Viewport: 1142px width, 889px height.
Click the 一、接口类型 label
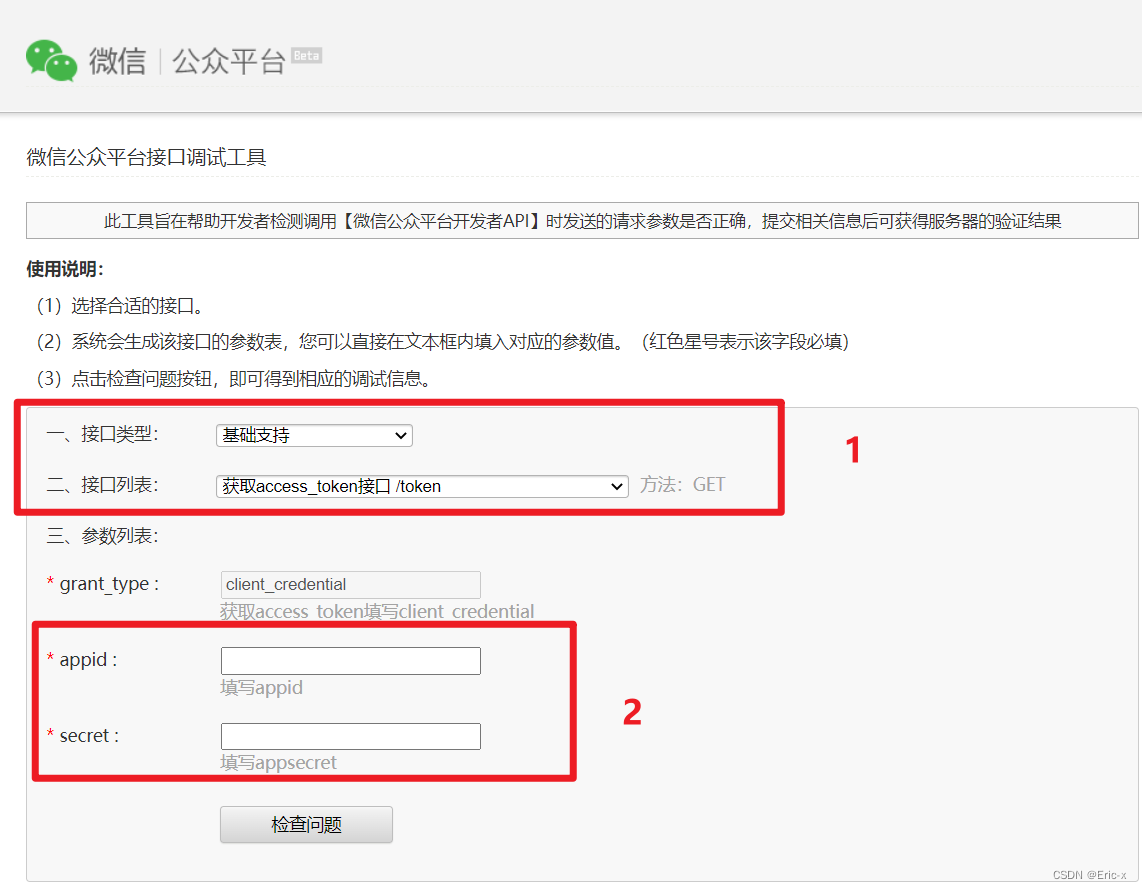point(102,435)
